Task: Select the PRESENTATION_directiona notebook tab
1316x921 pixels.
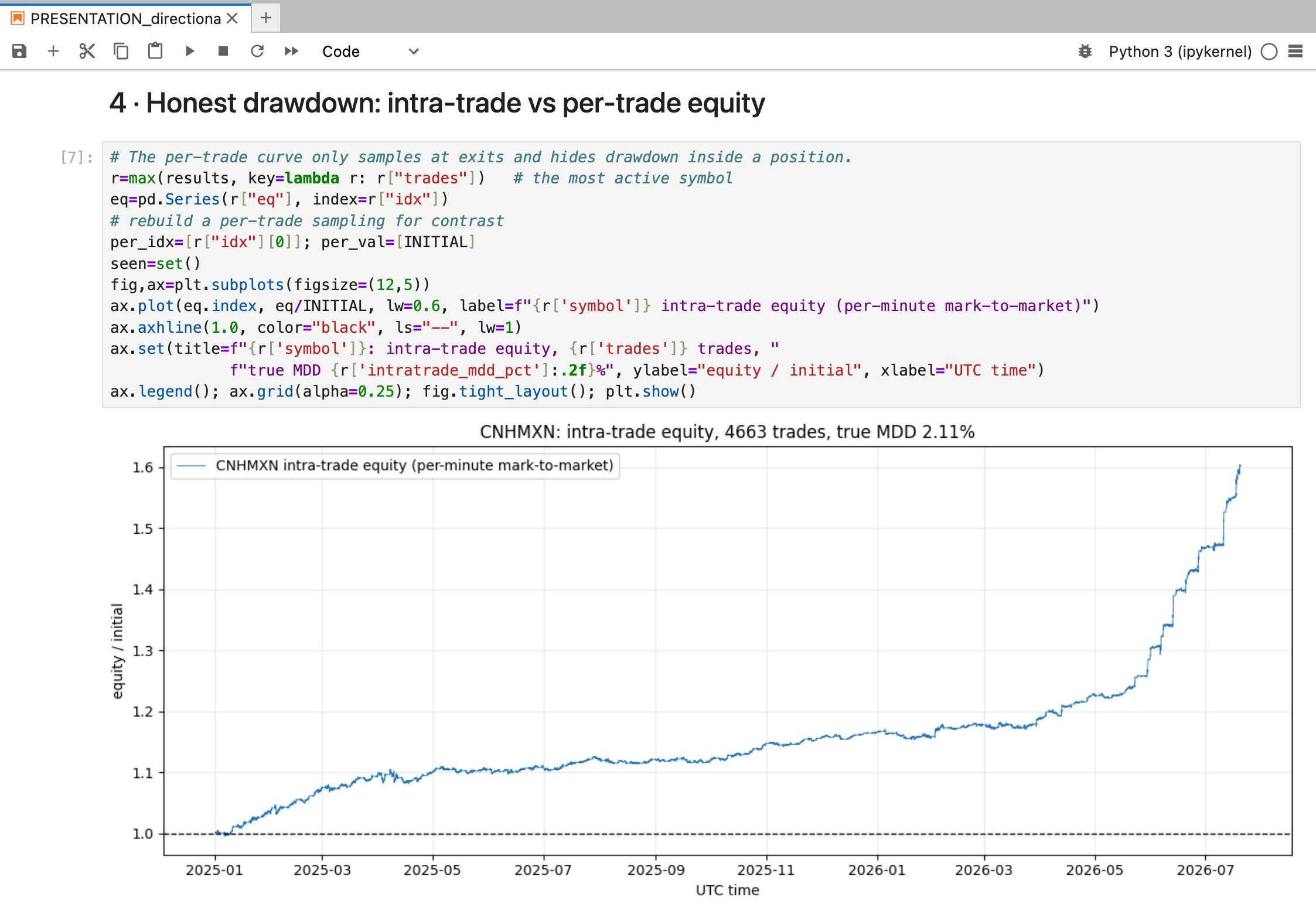Action: point(125,19)
